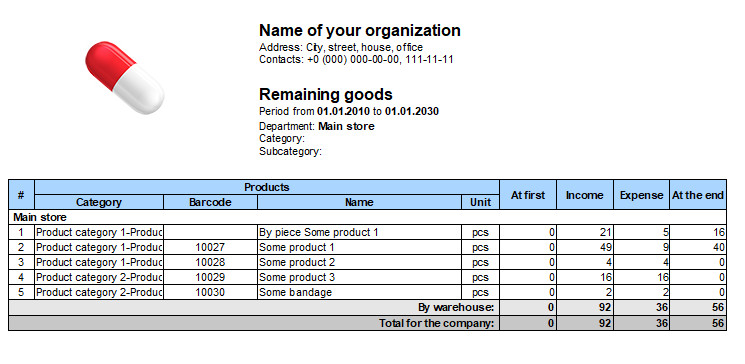
Task: Select the Category column header
Action: (99, 202)
